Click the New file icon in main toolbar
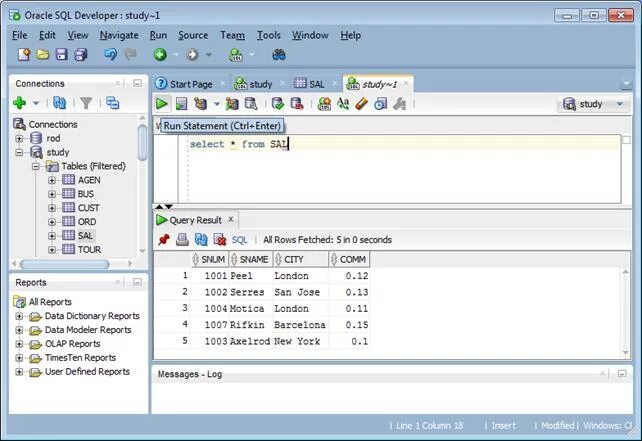Image resolution: width=642 pixels, height=441 pixels. coord(24,54)
